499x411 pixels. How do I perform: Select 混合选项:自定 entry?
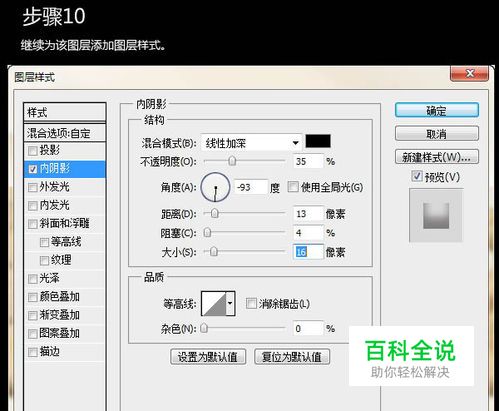click(65, 133)
